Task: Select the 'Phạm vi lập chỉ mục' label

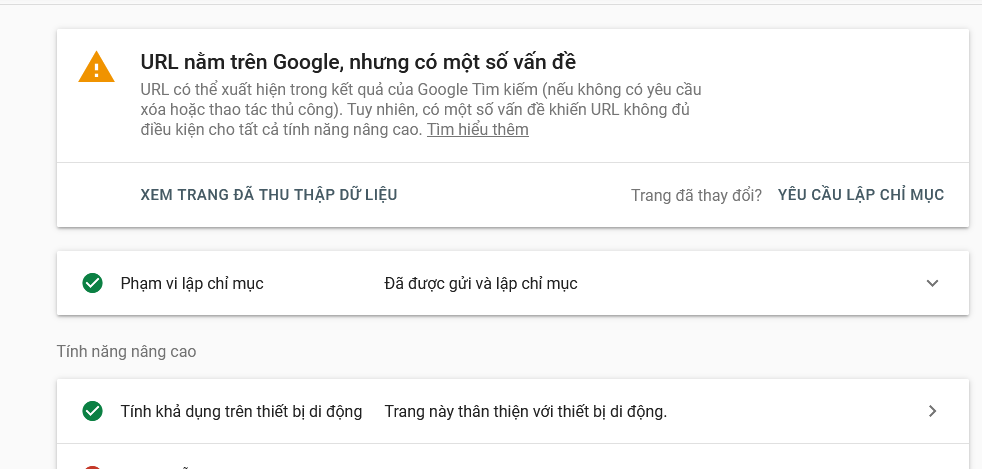Action: click(x=192, y=284)
